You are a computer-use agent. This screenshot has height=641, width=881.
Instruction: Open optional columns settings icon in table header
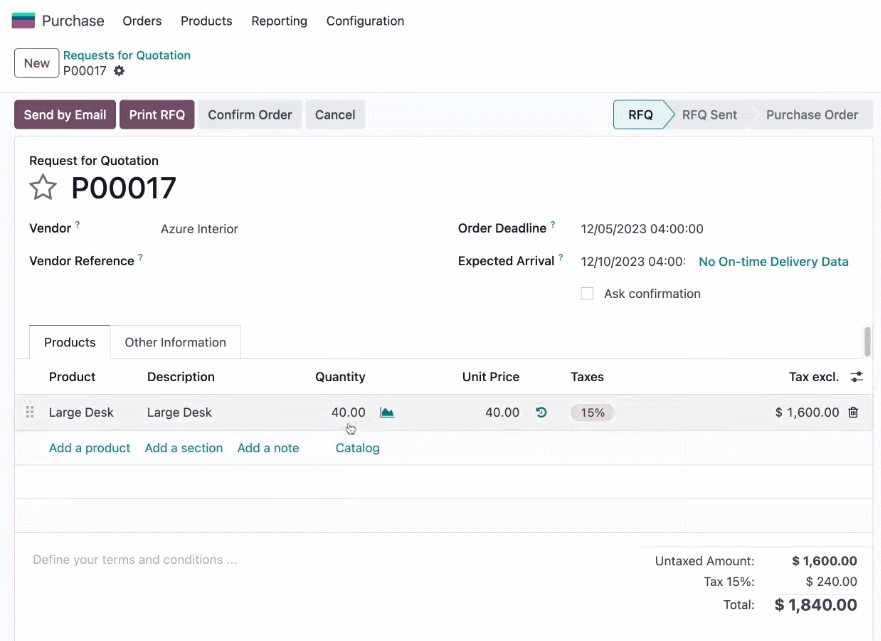[856, 377]
